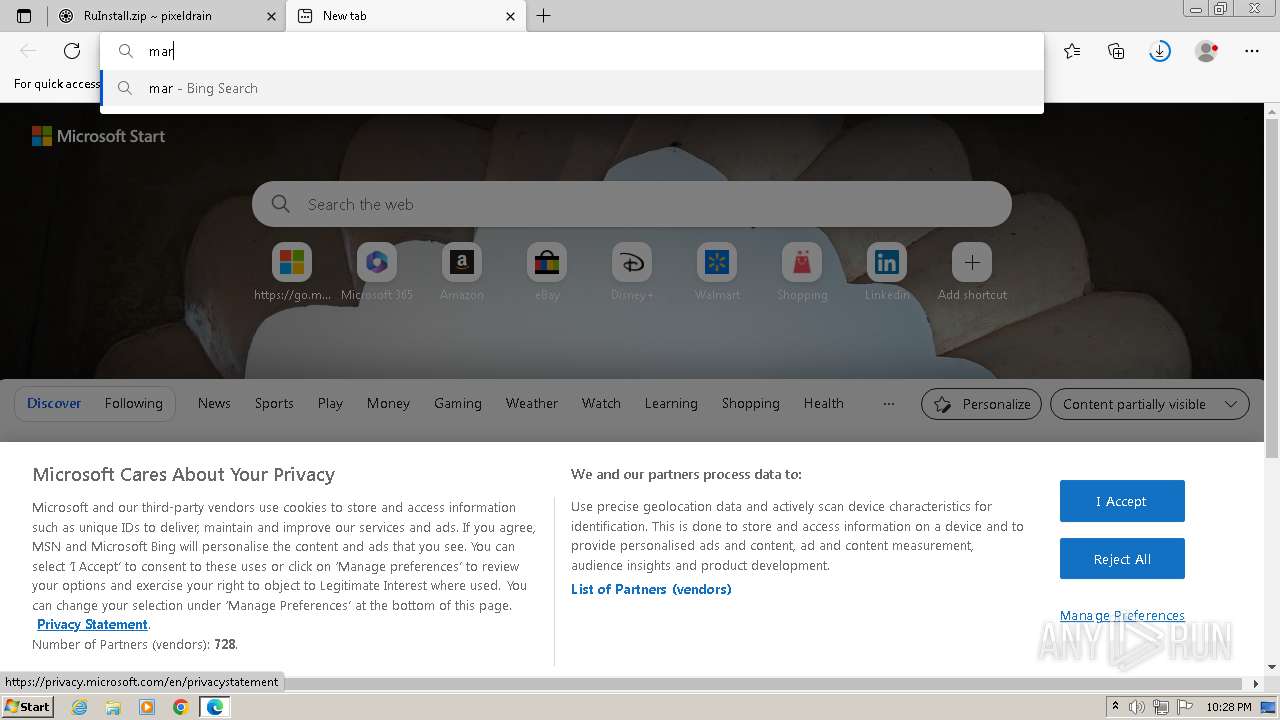Show more feed categories via ellipsis
Viewport: 1280px width, 720px height.
tap(888, 404)
